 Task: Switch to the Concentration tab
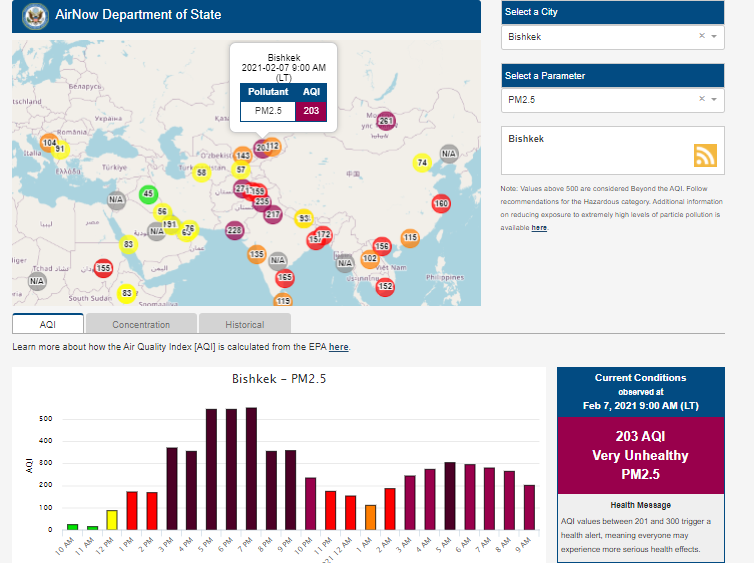point(141,324)
